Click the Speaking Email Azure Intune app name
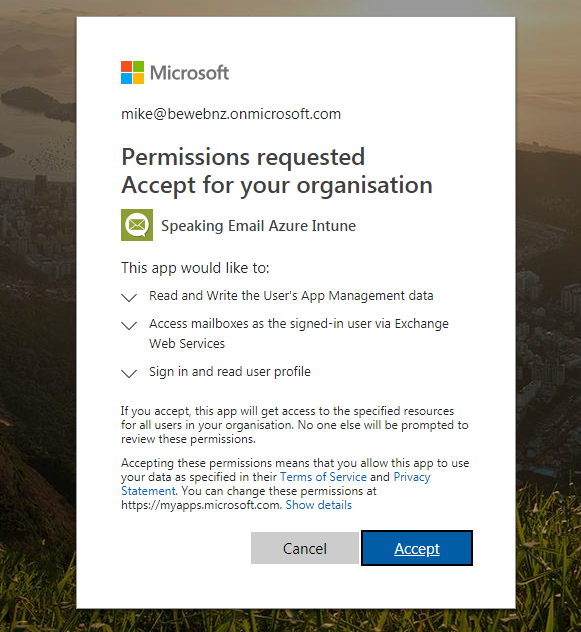 [x=258, y=226]
